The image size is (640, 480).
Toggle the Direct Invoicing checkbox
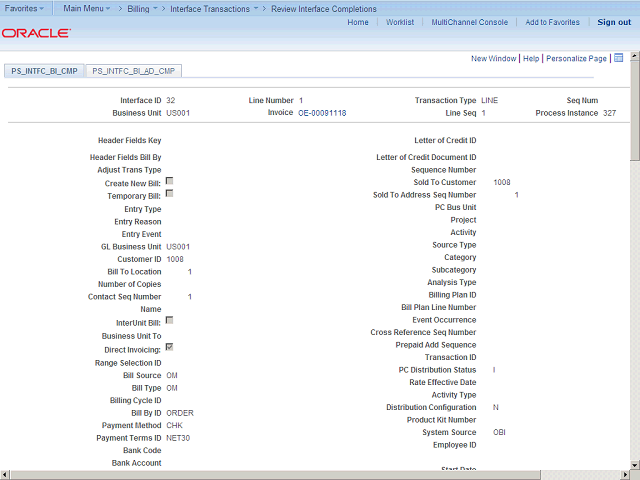point(169,347)
